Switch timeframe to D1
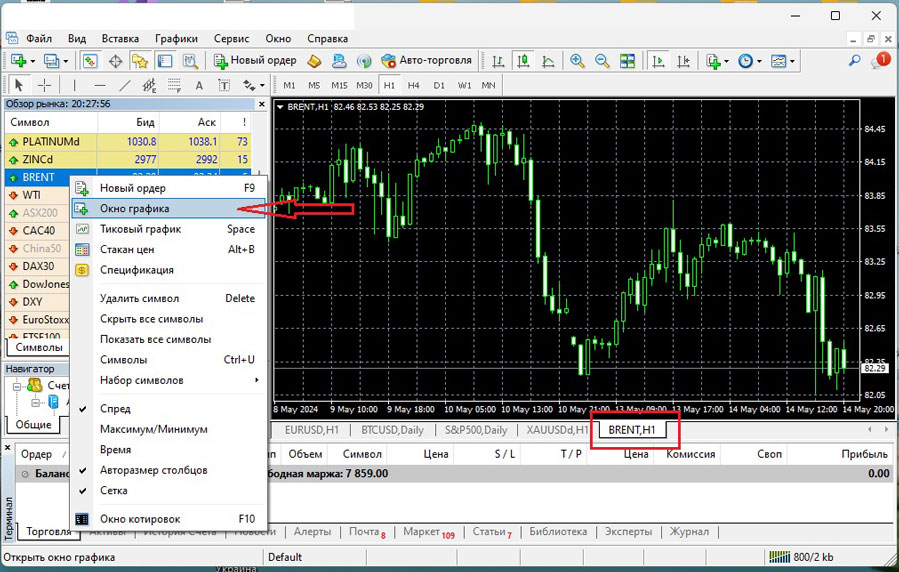 pos(439,85)
